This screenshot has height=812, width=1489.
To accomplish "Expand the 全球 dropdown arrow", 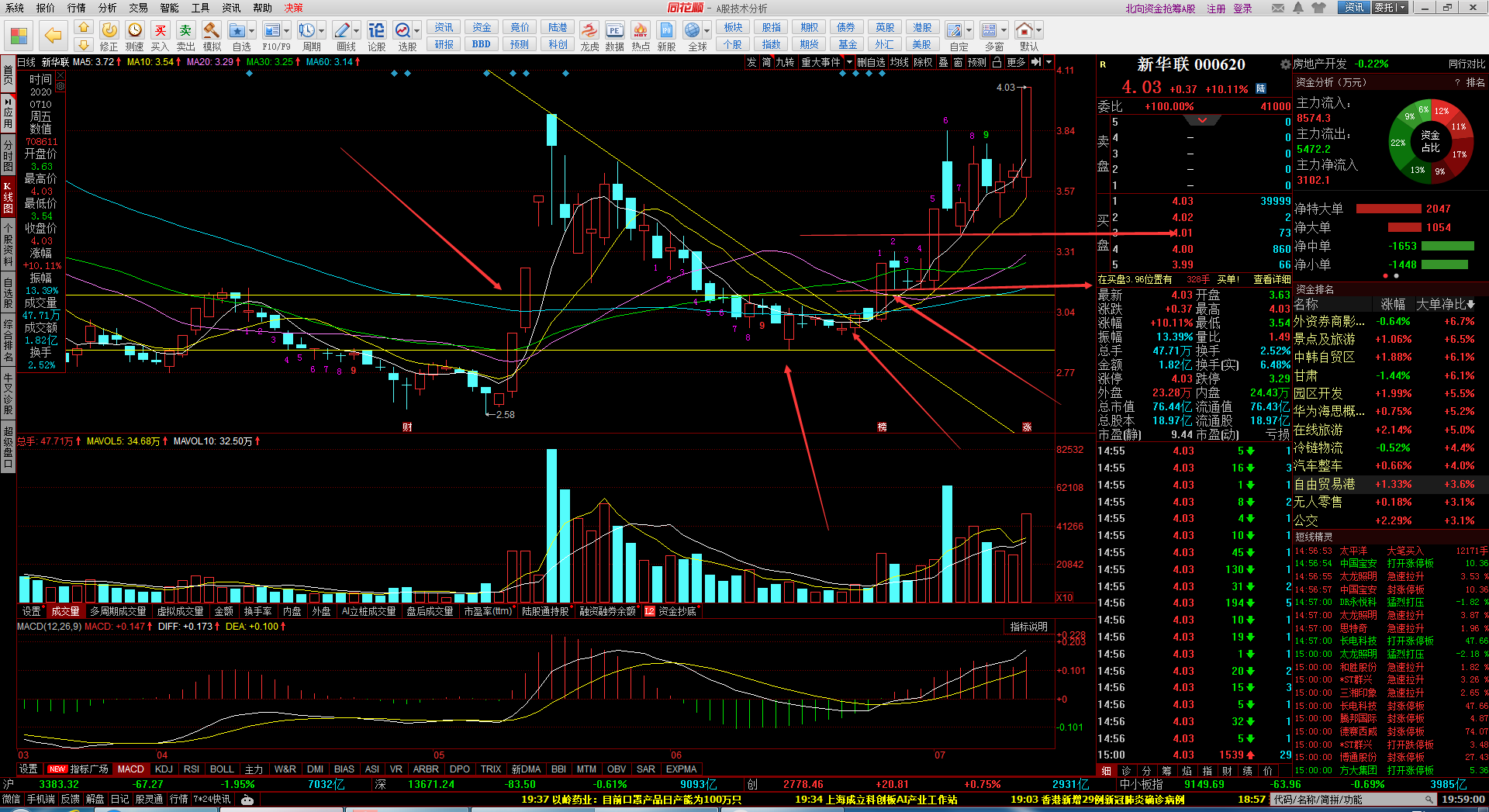I will (x=707, y=30).
